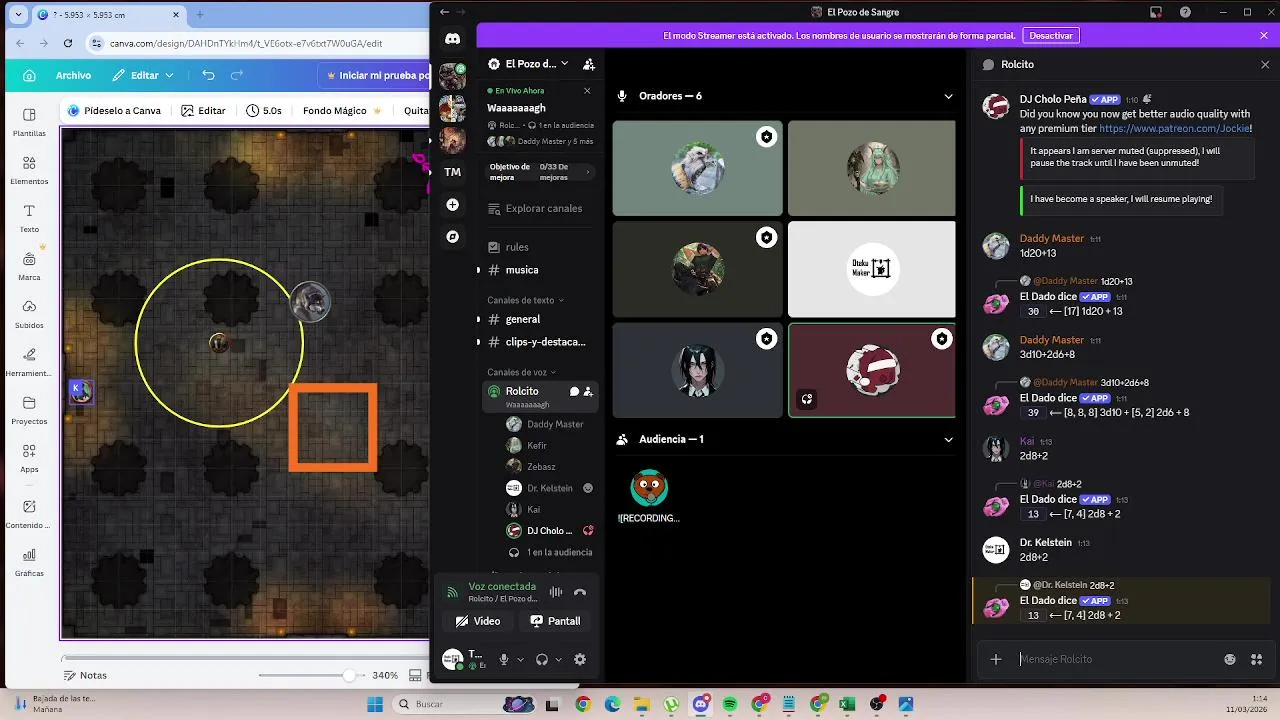
Task: Open Spotify from Windows taskbar
Action: (730, 704)
